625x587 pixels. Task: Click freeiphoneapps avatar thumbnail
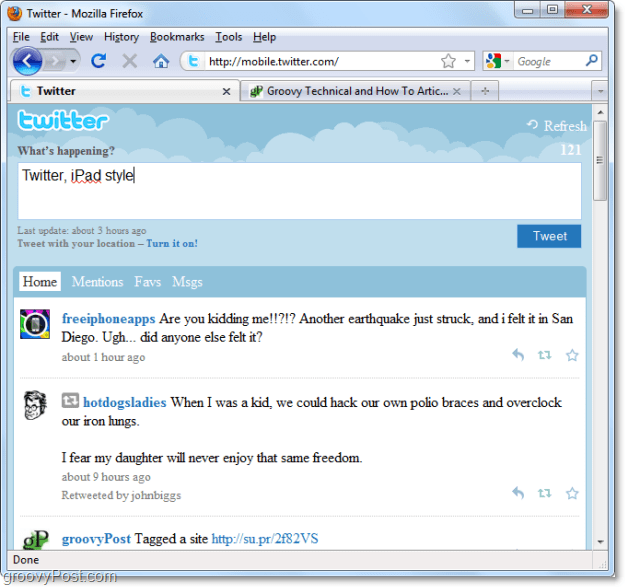tap(35, 324)
